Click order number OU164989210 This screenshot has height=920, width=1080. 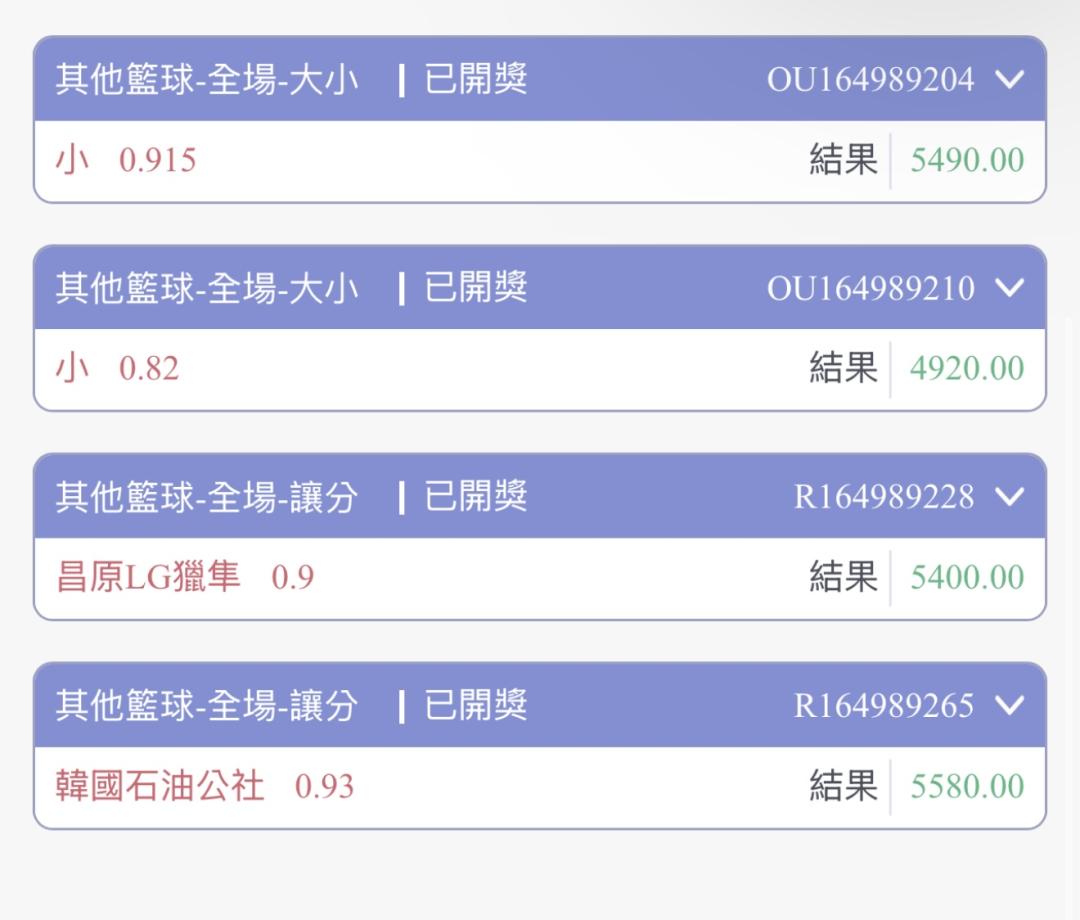click(870, 288)
